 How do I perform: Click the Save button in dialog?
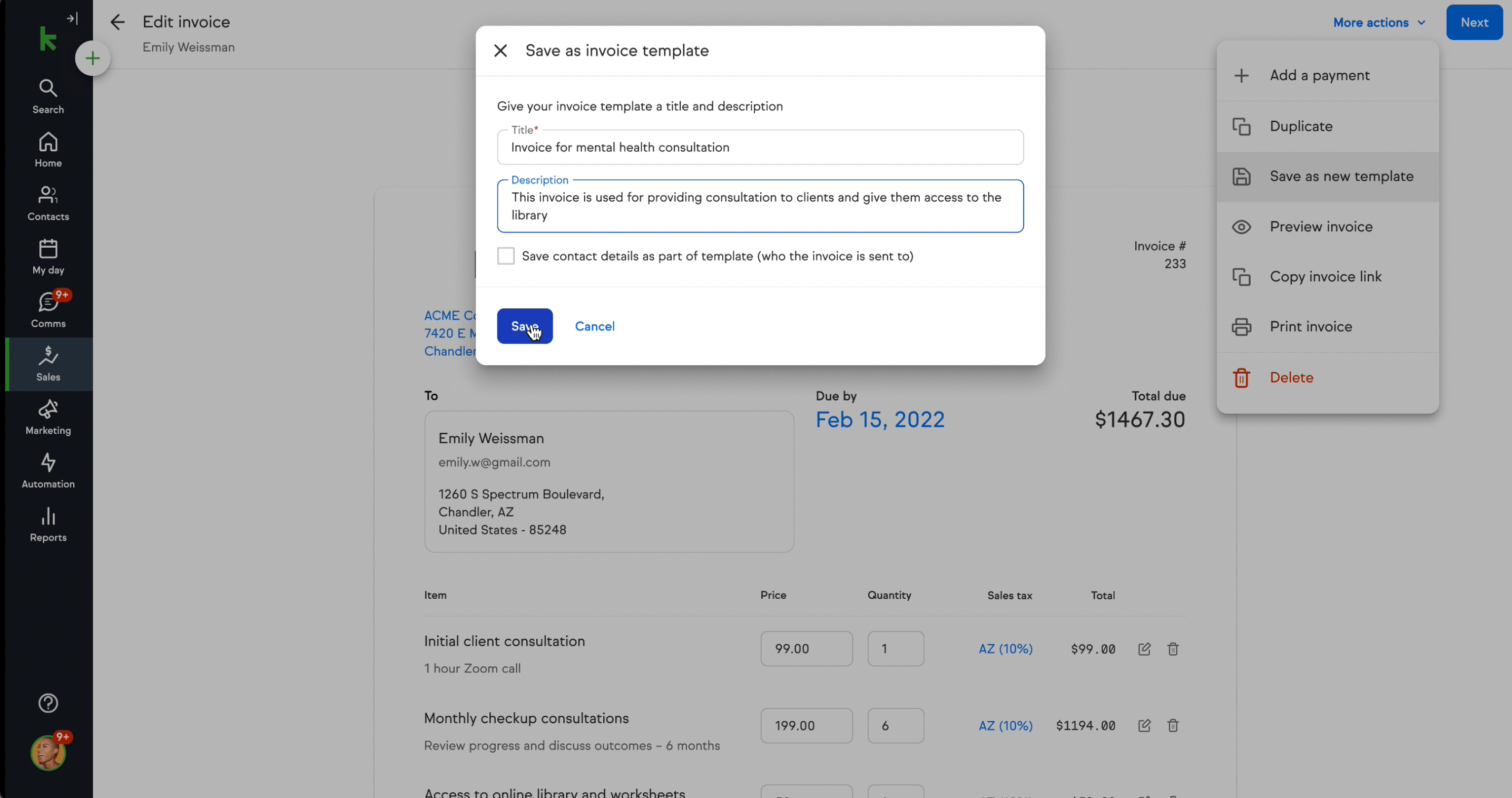524,326
